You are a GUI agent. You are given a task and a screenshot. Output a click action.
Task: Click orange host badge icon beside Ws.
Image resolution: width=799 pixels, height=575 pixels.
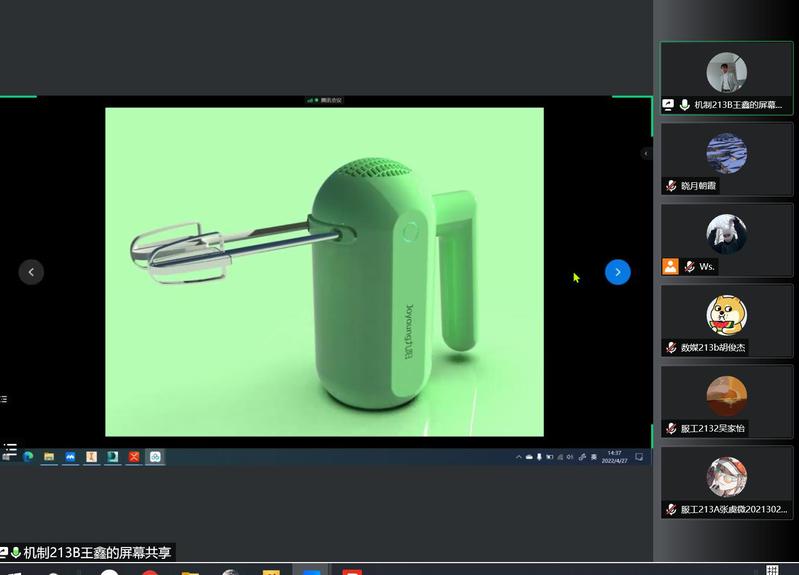[x=670, y=267]
